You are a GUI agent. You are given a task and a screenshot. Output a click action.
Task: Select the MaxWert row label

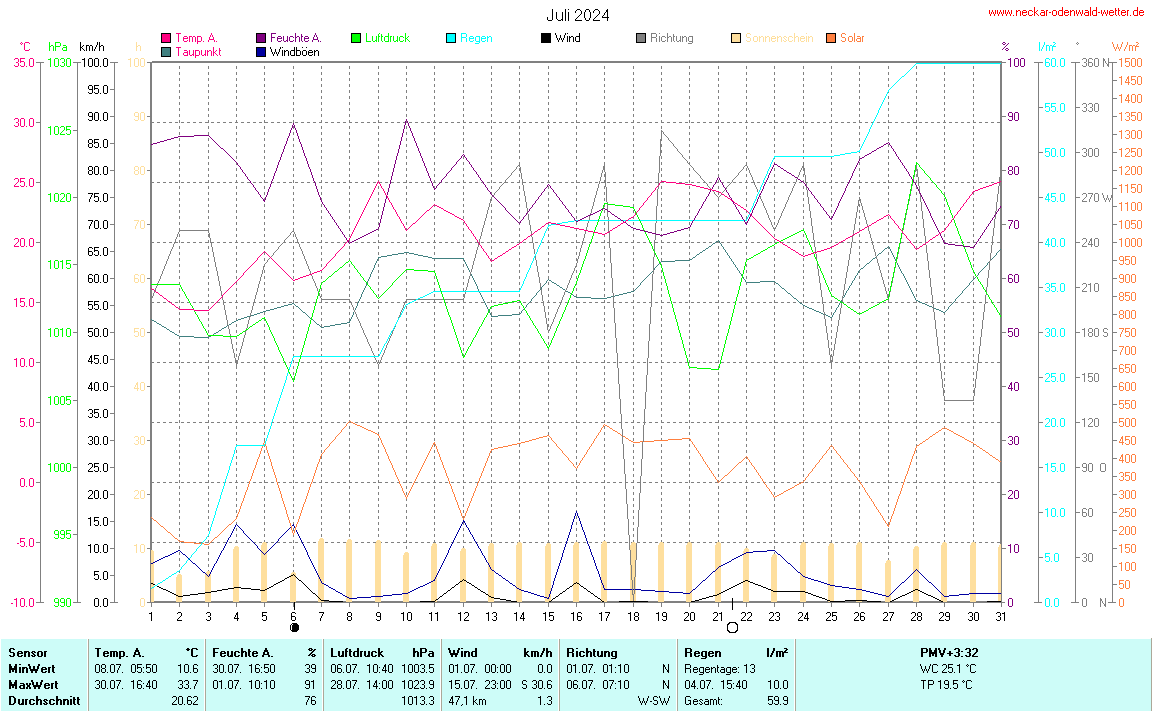(30, 685)
